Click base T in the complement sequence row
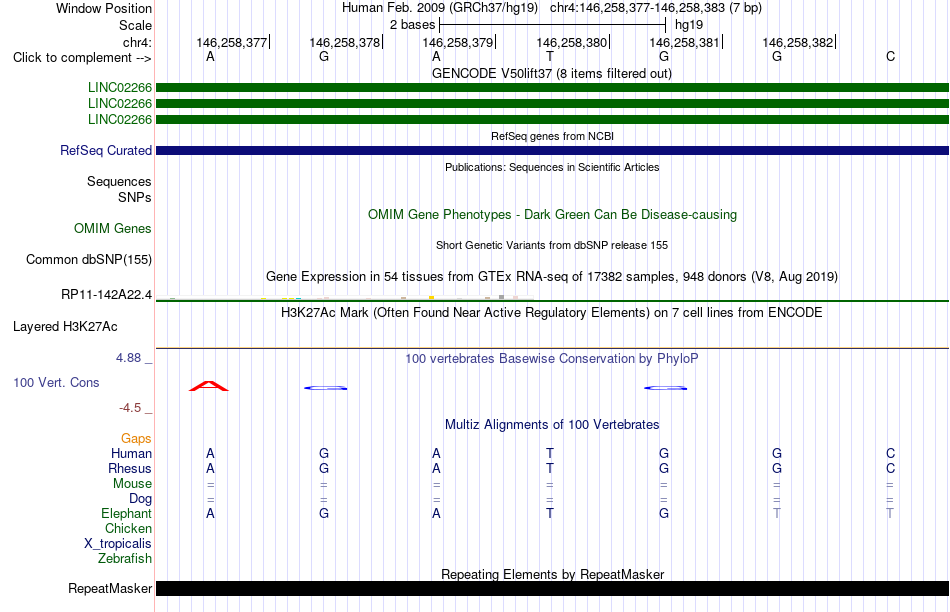The height and width of the screenshot is (612, 950). (550, 57)
